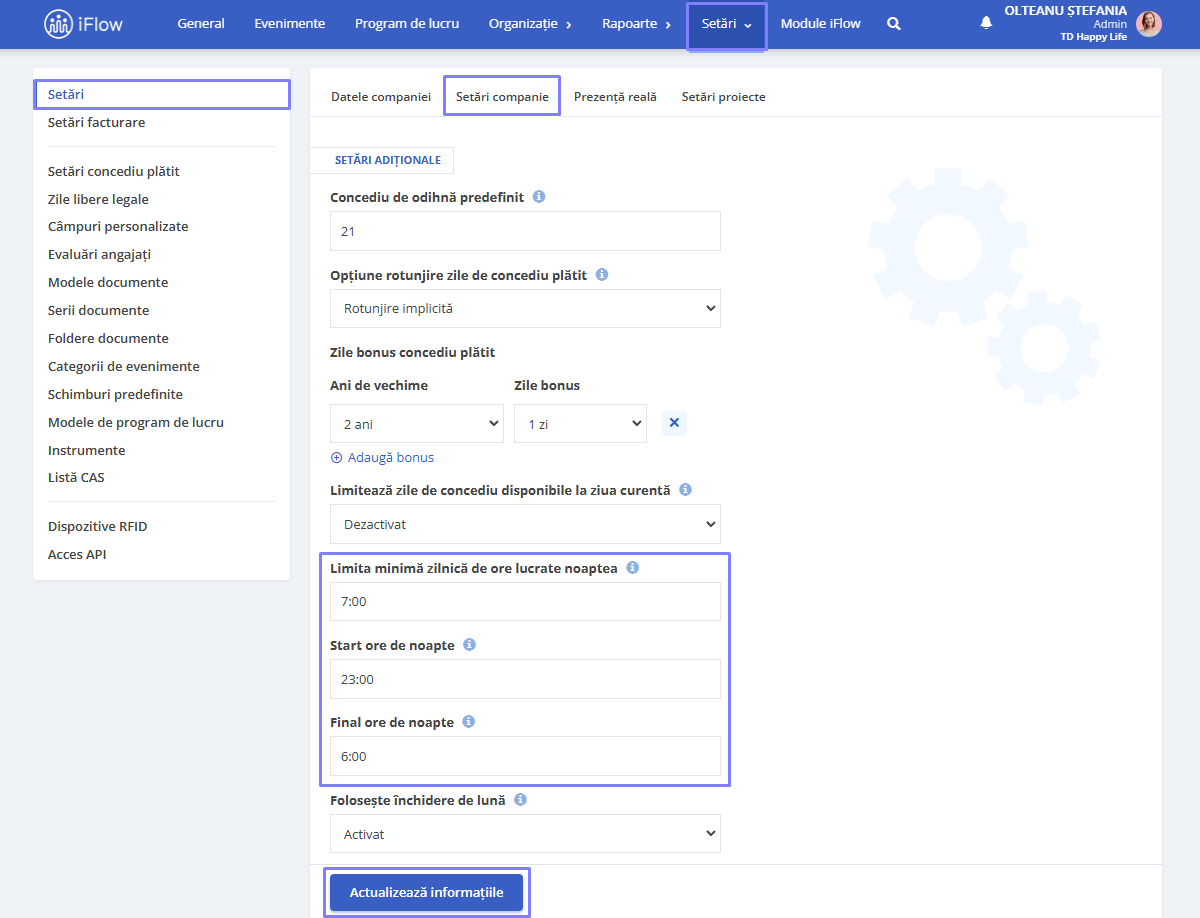Open Instrumente in sidebar
This screenshot has width=1200, height=918.
pos(87,450)
